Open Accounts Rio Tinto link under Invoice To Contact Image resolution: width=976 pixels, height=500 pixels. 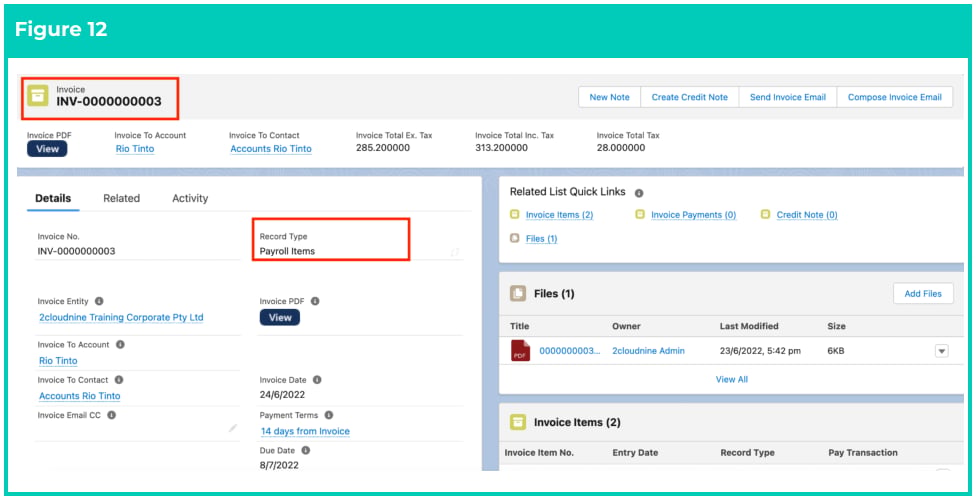point(80,396)
